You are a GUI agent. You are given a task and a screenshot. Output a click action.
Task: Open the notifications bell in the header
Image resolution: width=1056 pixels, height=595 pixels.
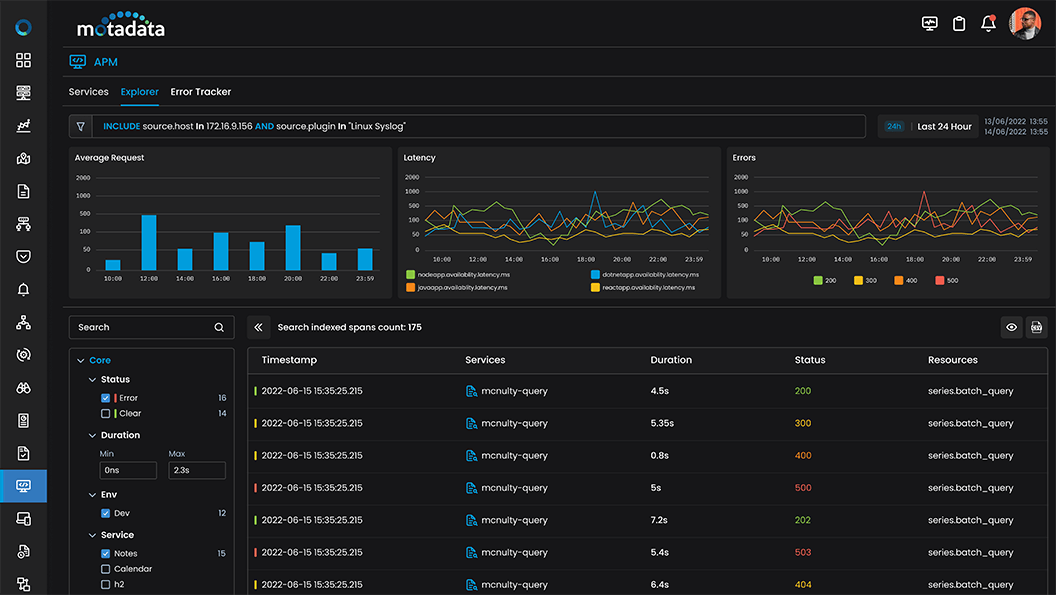[989, 23]
